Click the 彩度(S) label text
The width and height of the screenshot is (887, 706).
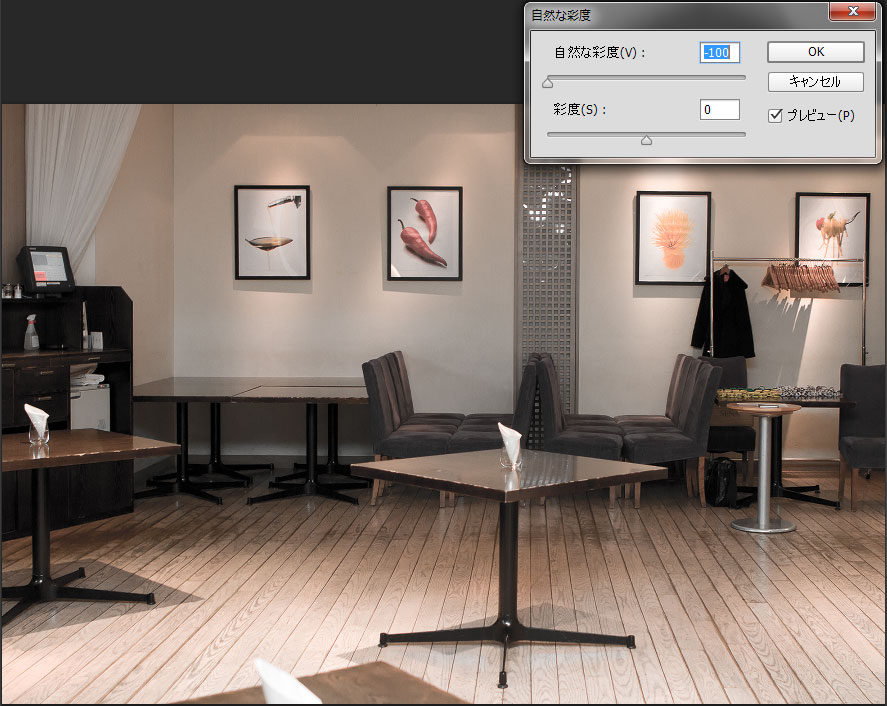pos(580,110)
